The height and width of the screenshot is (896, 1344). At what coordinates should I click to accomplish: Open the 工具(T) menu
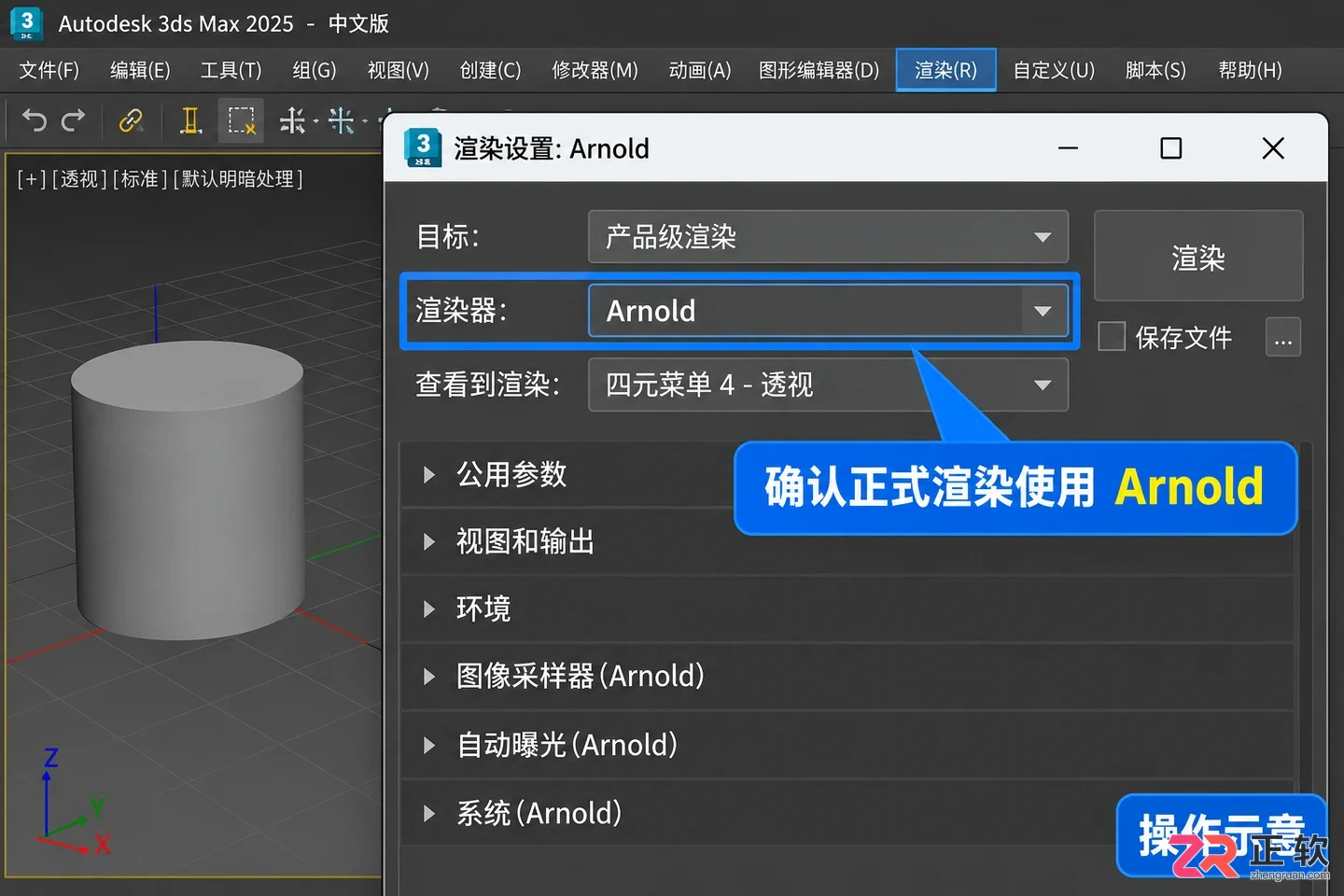[231, 70]
